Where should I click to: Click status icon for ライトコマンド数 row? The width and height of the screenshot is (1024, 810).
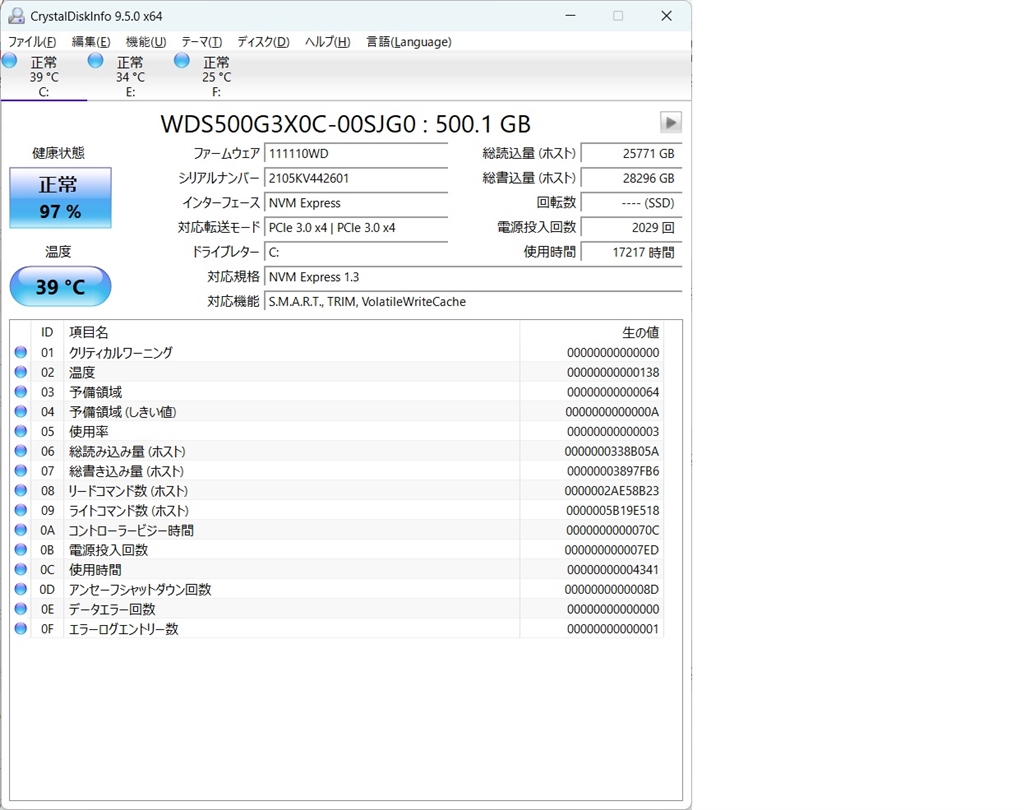(21, 510)
